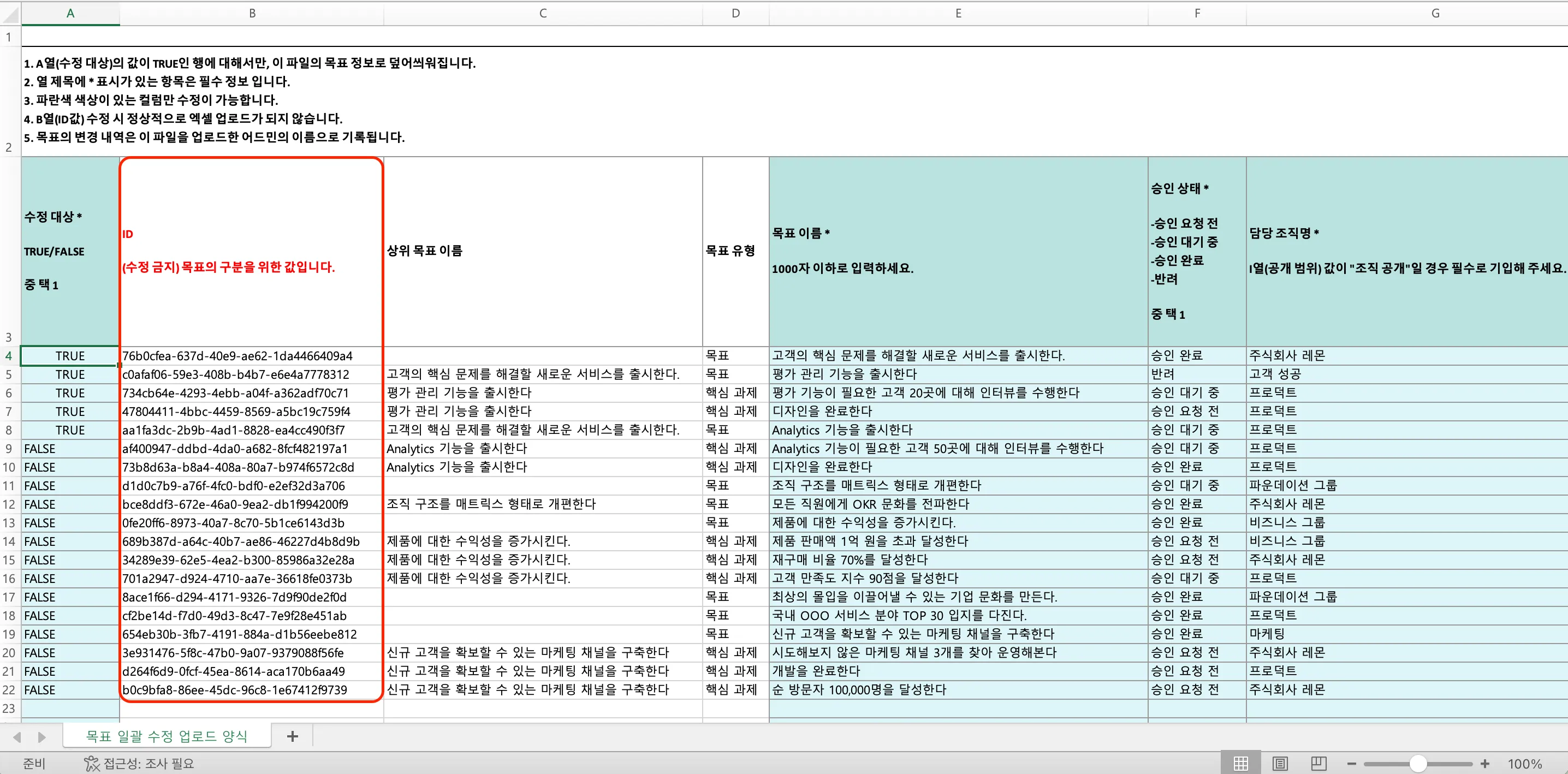The image size is (1568, 774).
Task: Select cell 국내 OOO 서비스 분야 TOP 30 입지를 다진다.
Action: point(958,616)
